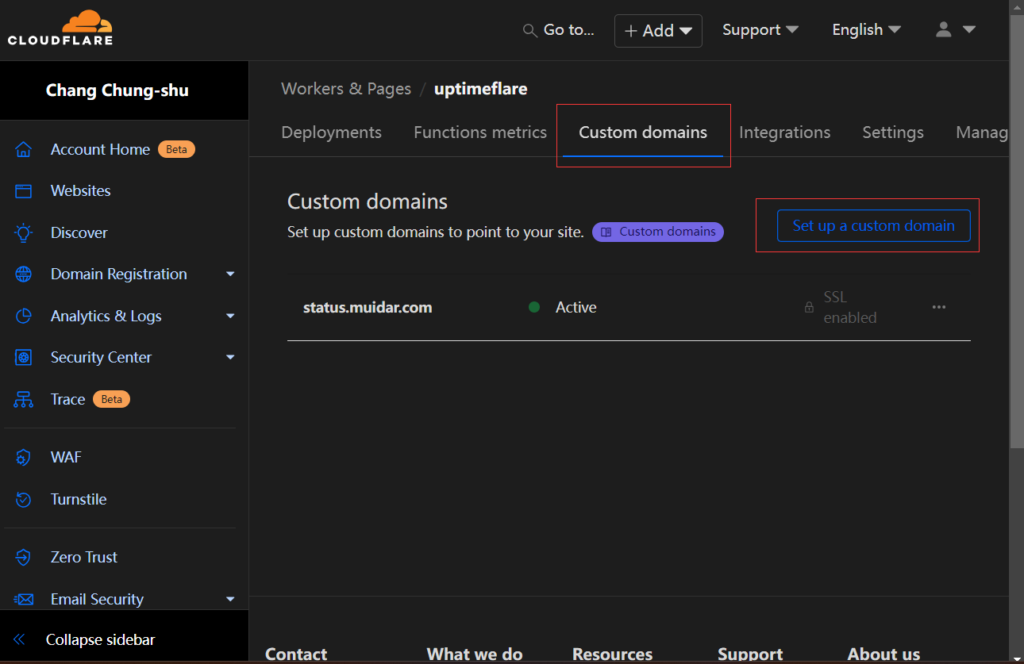Click the Security Center icon
Viewport: 1024px width, 664px height.
coord(24,357)
